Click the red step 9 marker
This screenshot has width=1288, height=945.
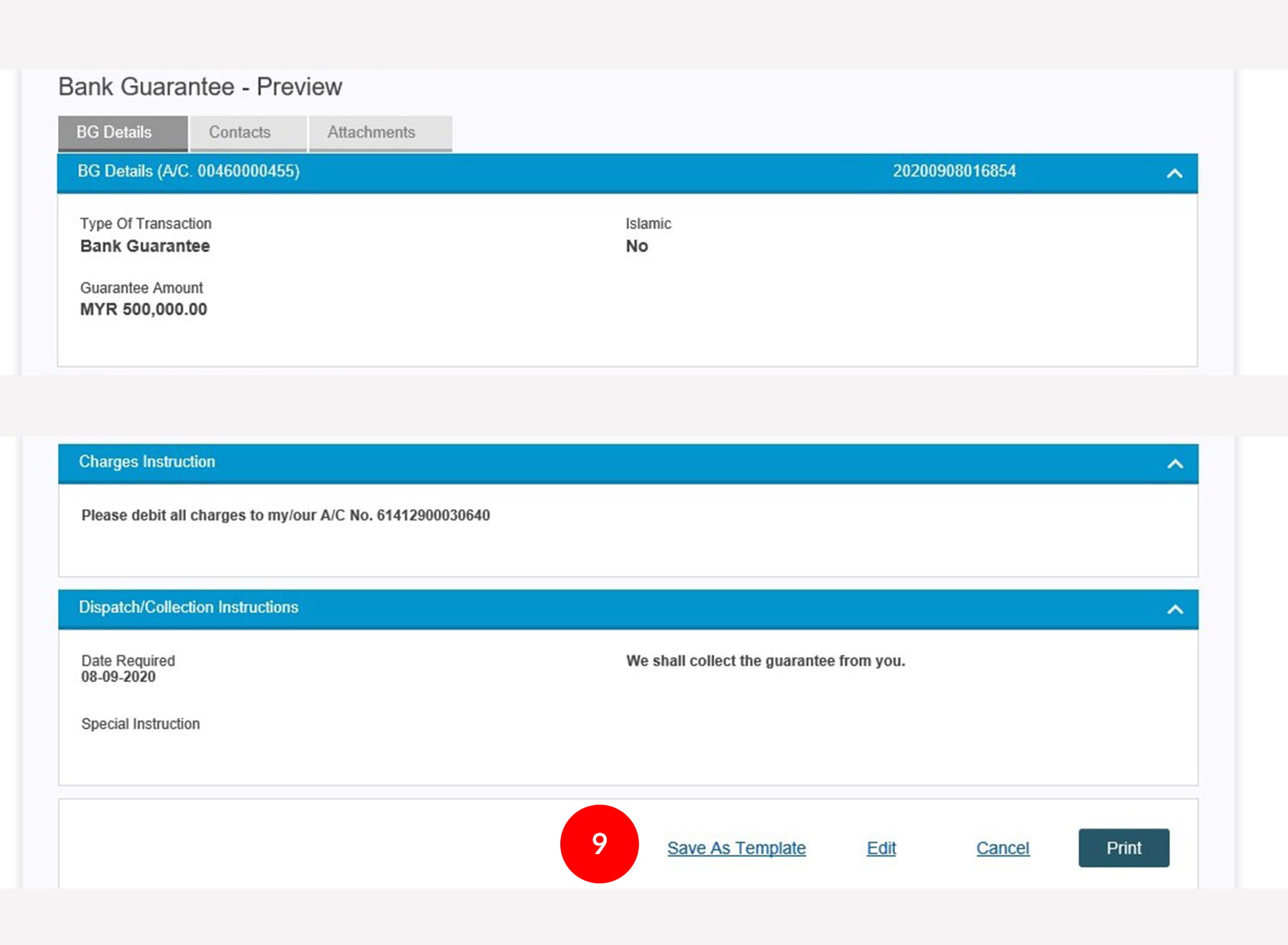pos(599,843)
